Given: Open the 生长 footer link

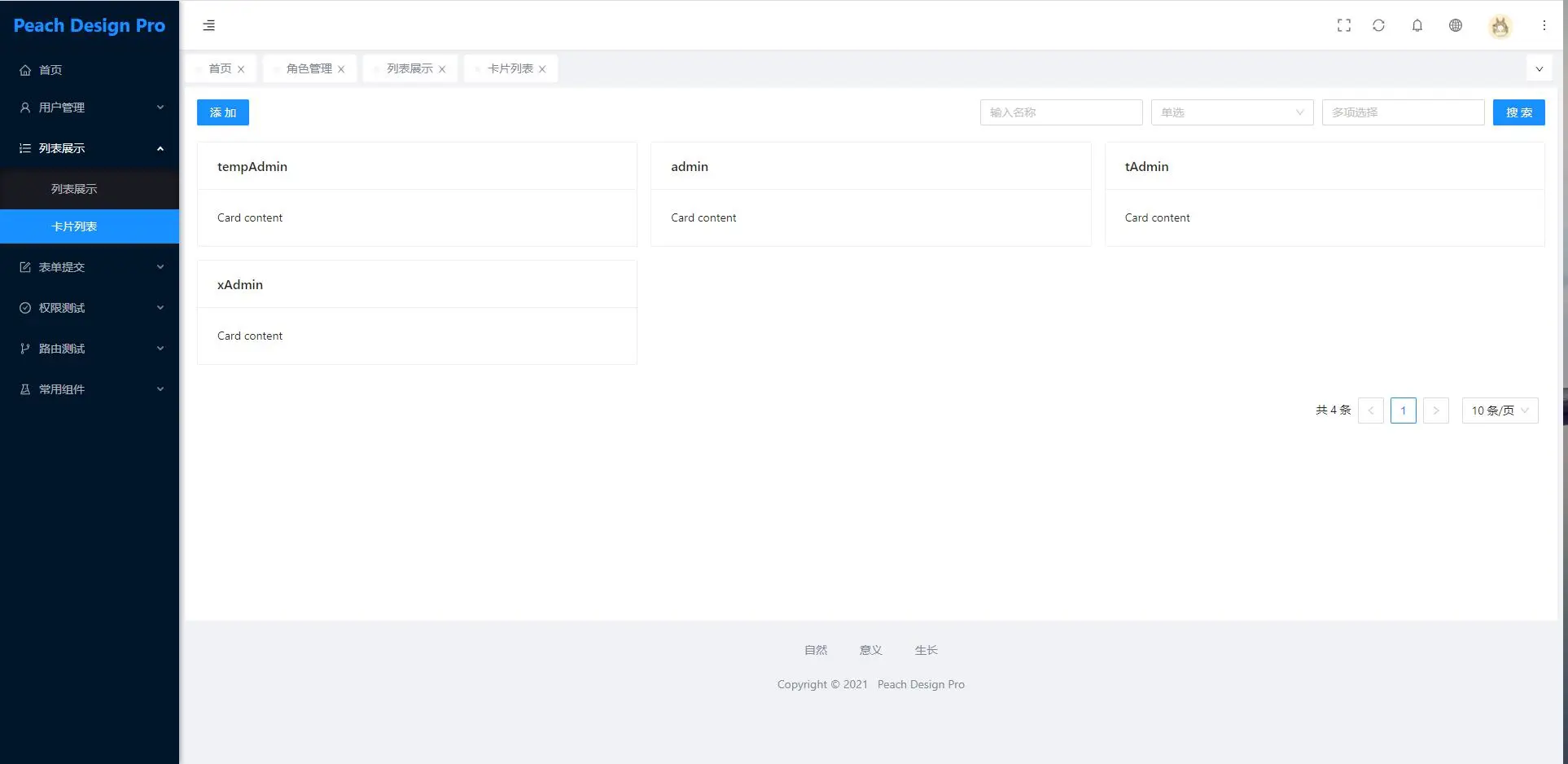Looking at the screenshot, I should pyautogui.click(x=926, y=650).
